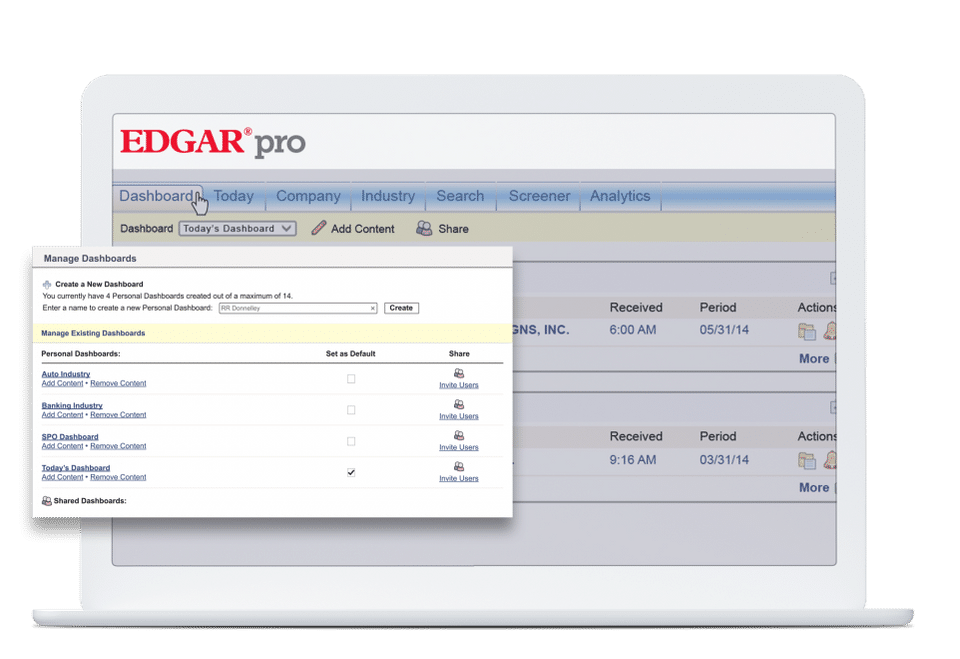This screenshot has width=960, height=659.
Task: Open the Today's Dashboard link in list
Action: tap(76, 468)
